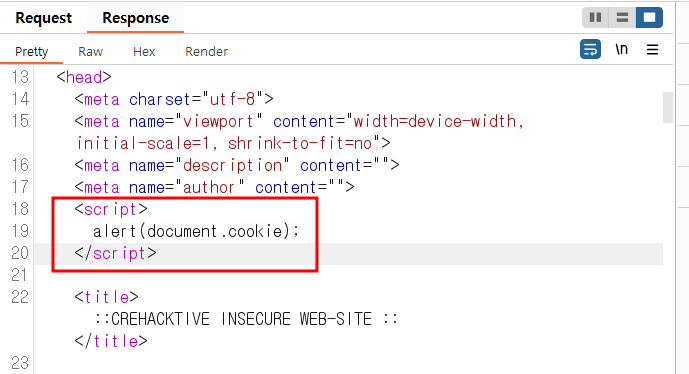Select the stacked horizontal layout icon

pyautogui.click(x=622, y=18)
